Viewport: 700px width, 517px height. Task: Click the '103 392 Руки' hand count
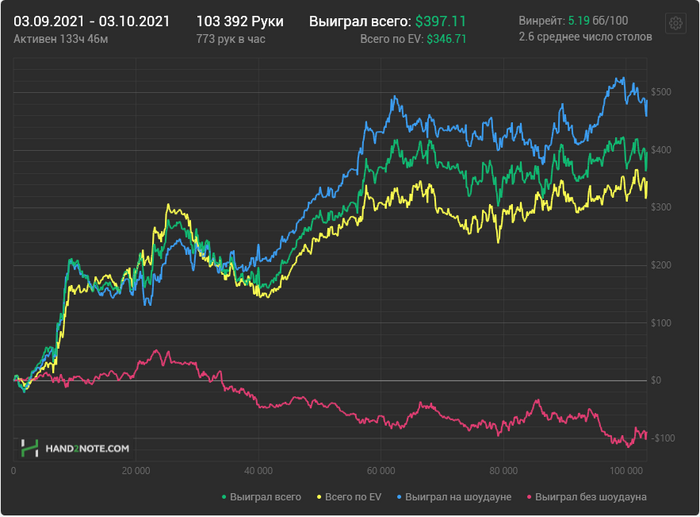pyautogui.click(x=240, y=21)
